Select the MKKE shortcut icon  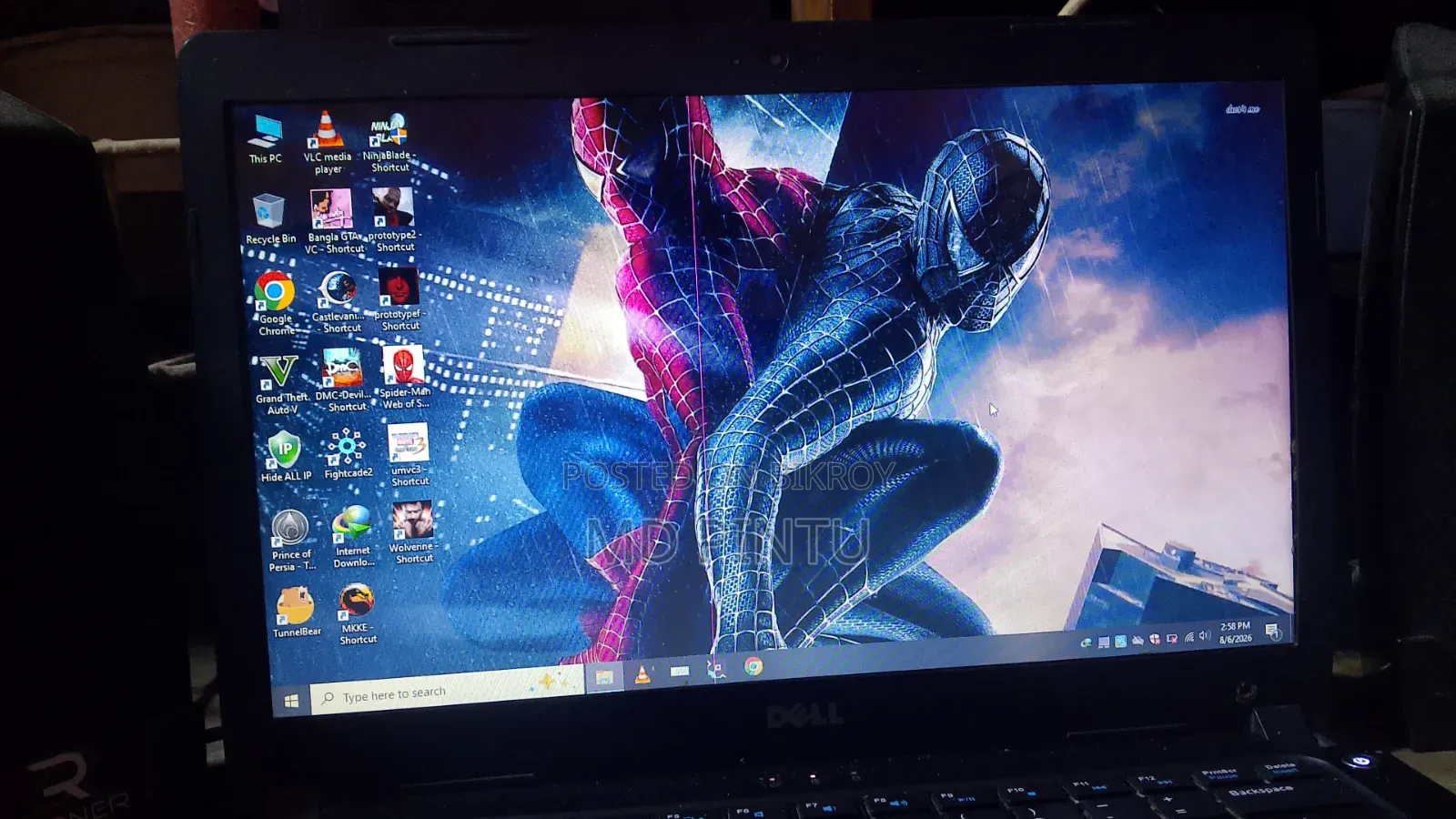[358, 614]
